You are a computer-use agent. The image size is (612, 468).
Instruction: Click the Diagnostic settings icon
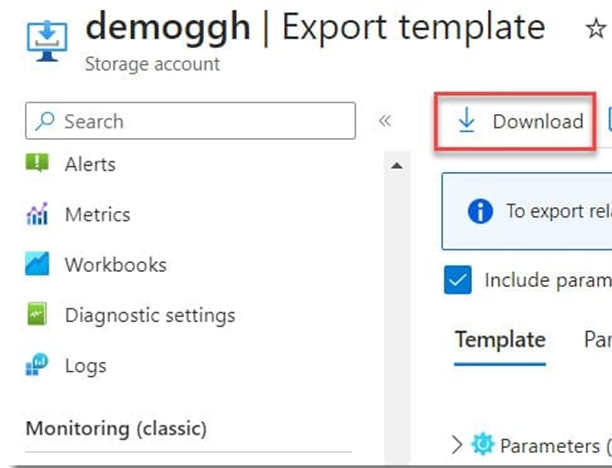[37, 314]
